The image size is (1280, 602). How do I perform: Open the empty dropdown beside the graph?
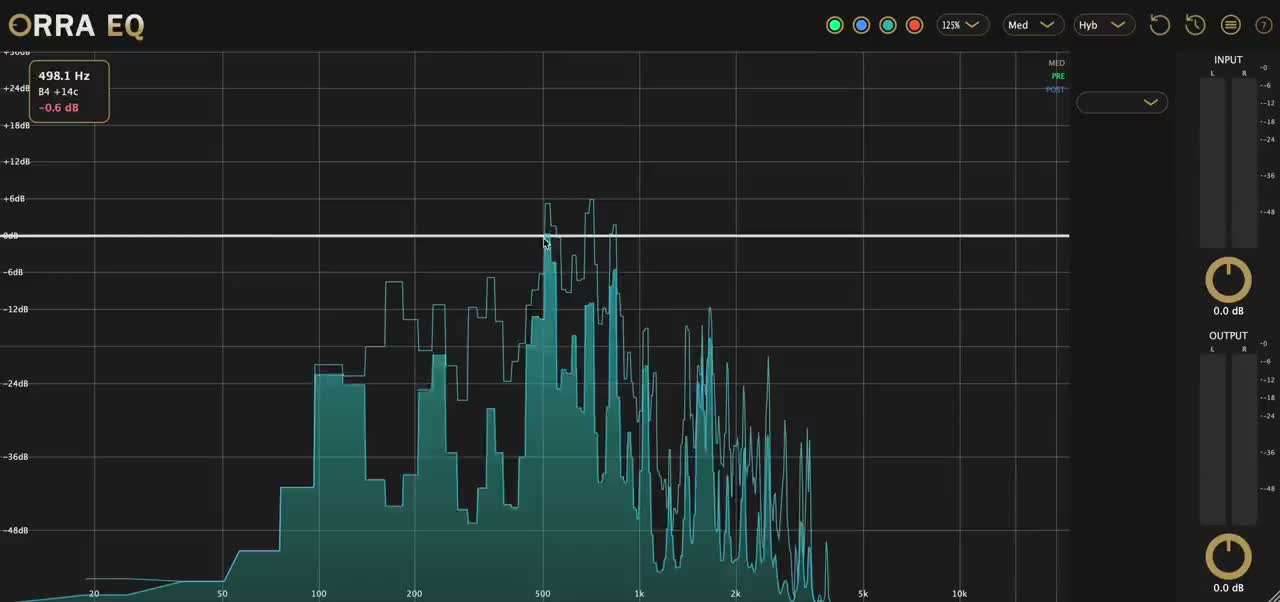point(1122,102)
